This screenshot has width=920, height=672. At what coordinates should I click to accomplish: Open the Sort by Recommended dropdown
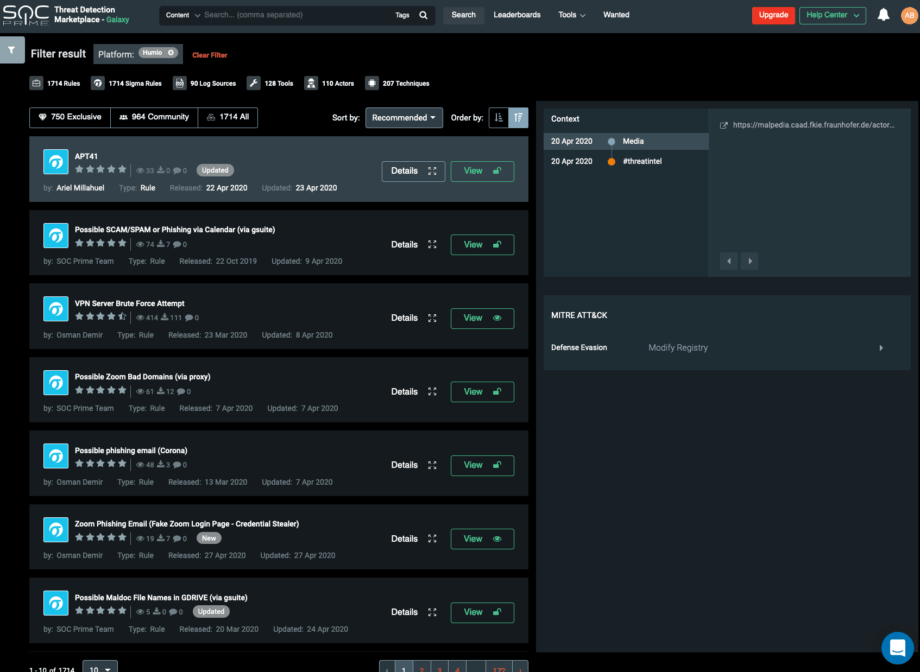click(x=404, y=118)
